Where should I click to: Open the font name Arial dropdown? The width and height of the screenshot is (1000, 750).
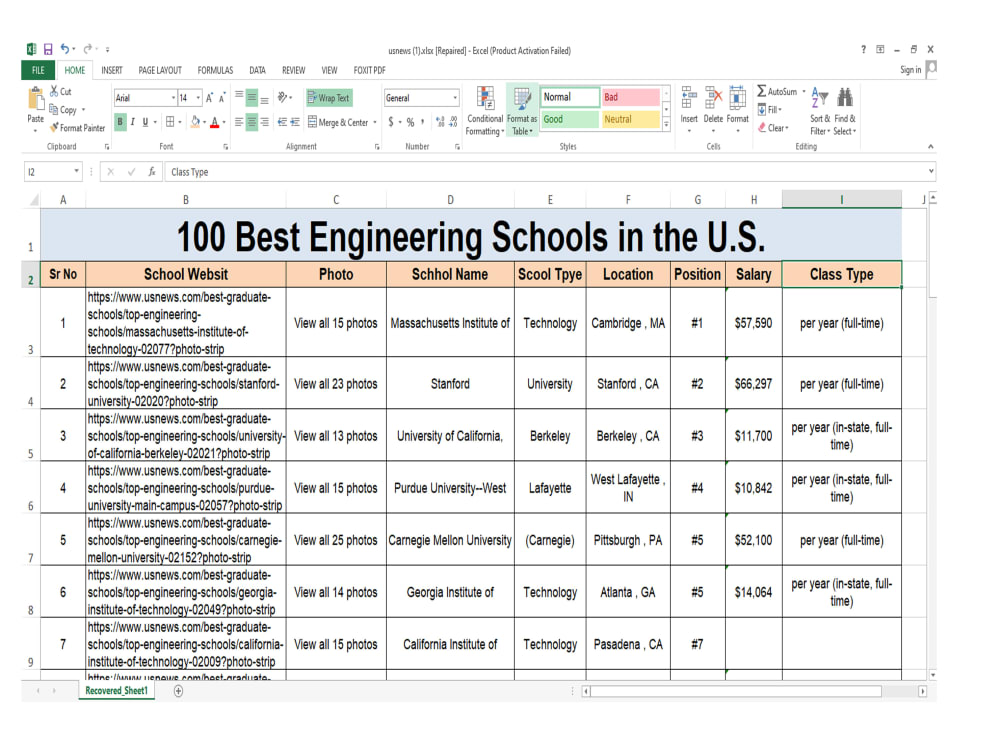173,98
